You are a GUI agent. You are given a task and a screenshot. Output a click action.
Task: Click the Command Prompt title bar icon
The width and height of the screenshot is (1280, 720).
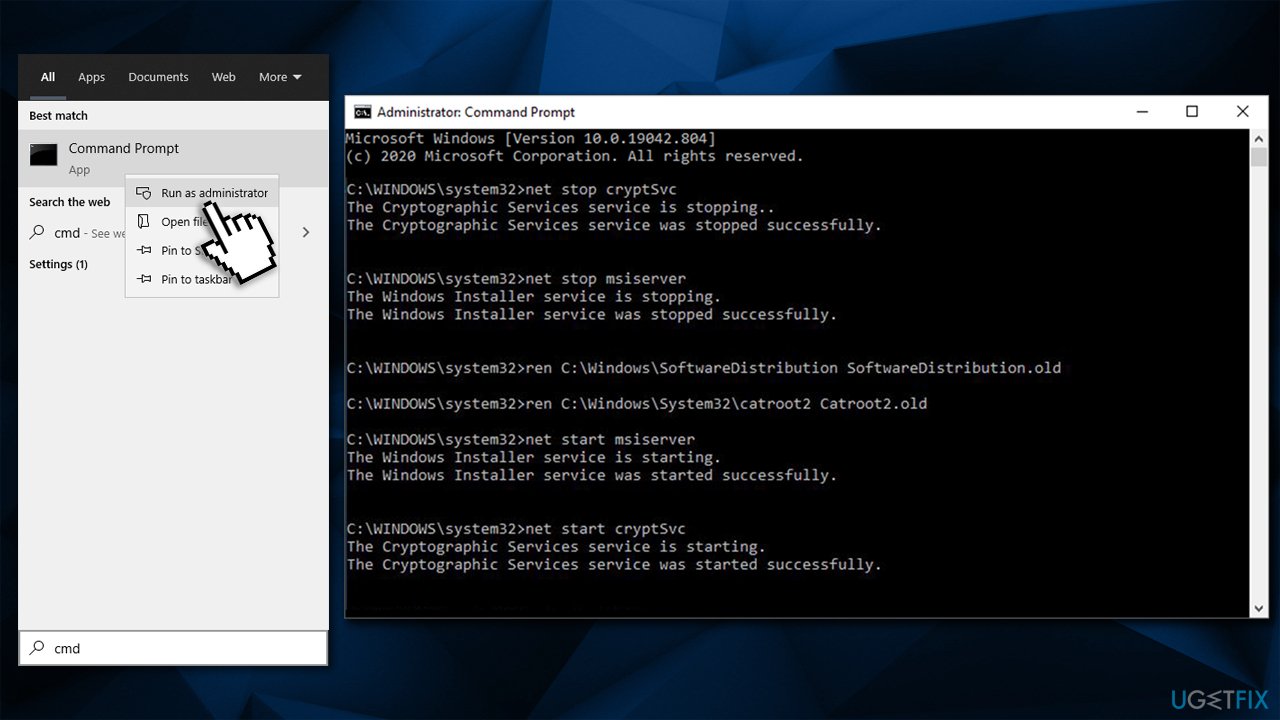click(363, 112)
